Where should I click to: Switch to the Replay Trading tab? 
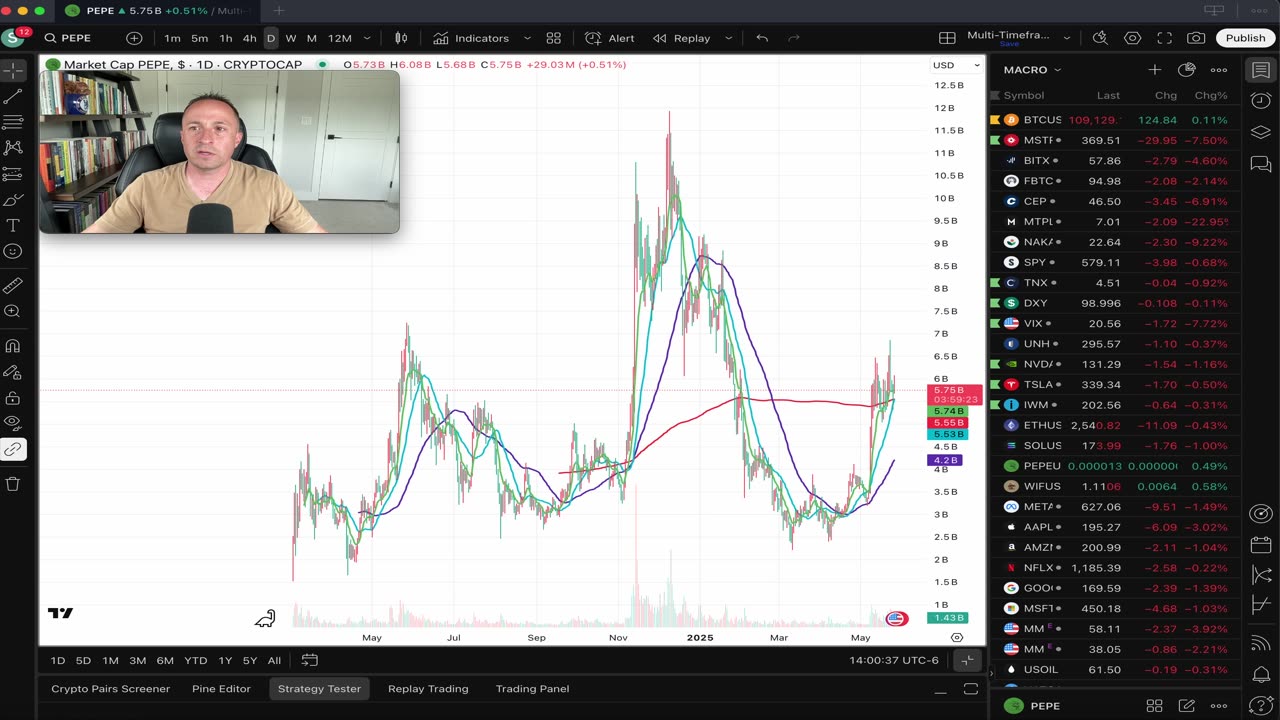click(428, 689)
